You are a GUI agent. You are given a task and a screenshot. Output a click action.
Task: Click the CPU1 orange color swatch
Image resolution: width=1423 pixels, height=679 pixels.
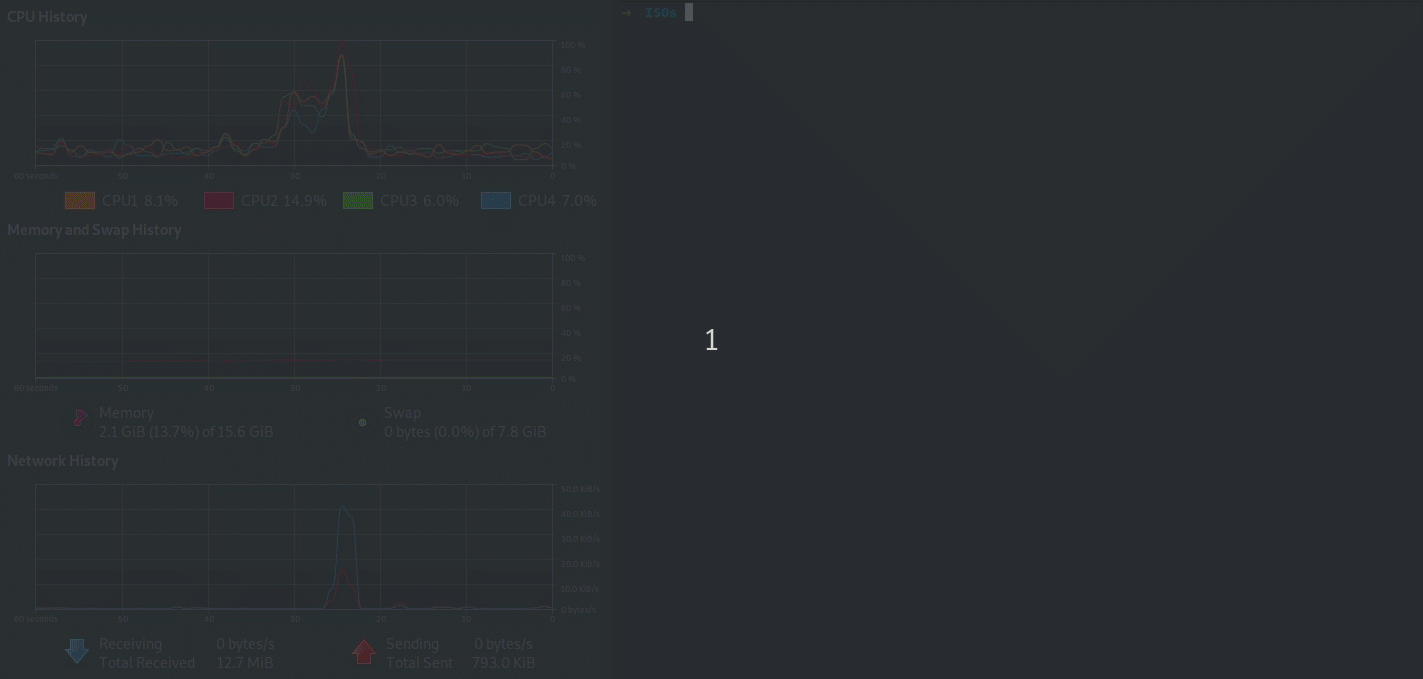click(80, 201)
